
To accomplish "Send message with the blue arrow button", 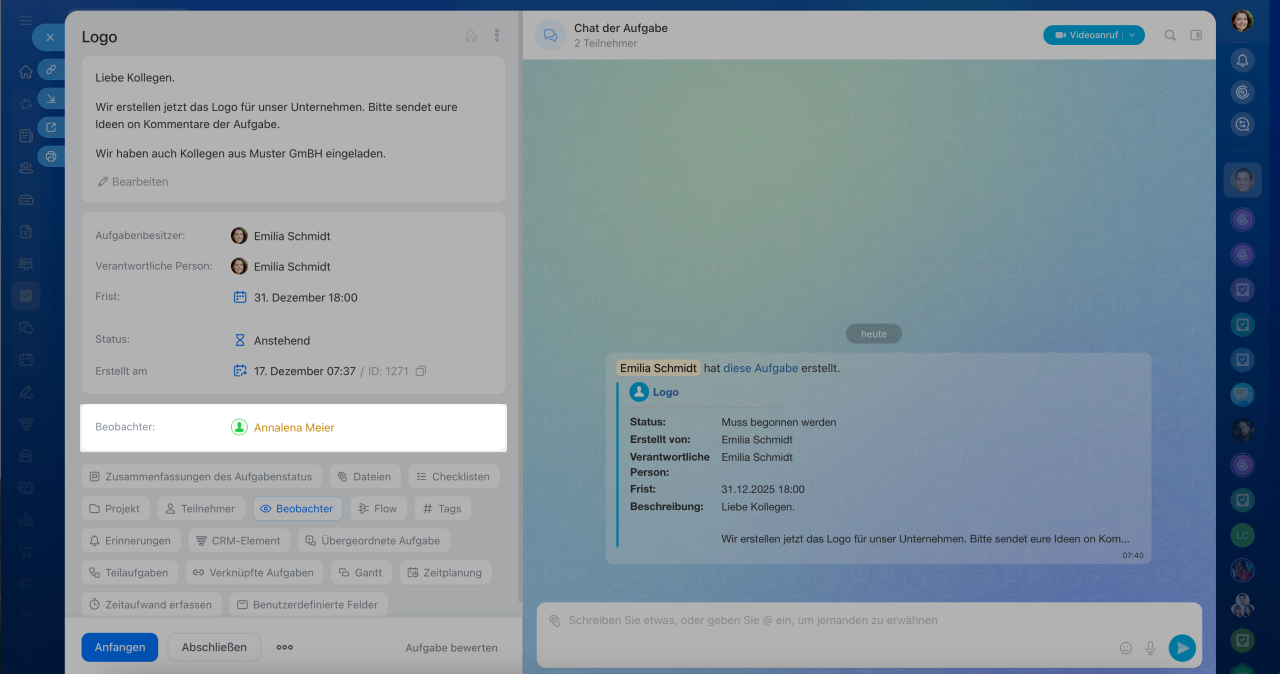I will [x=1182, y=648].
